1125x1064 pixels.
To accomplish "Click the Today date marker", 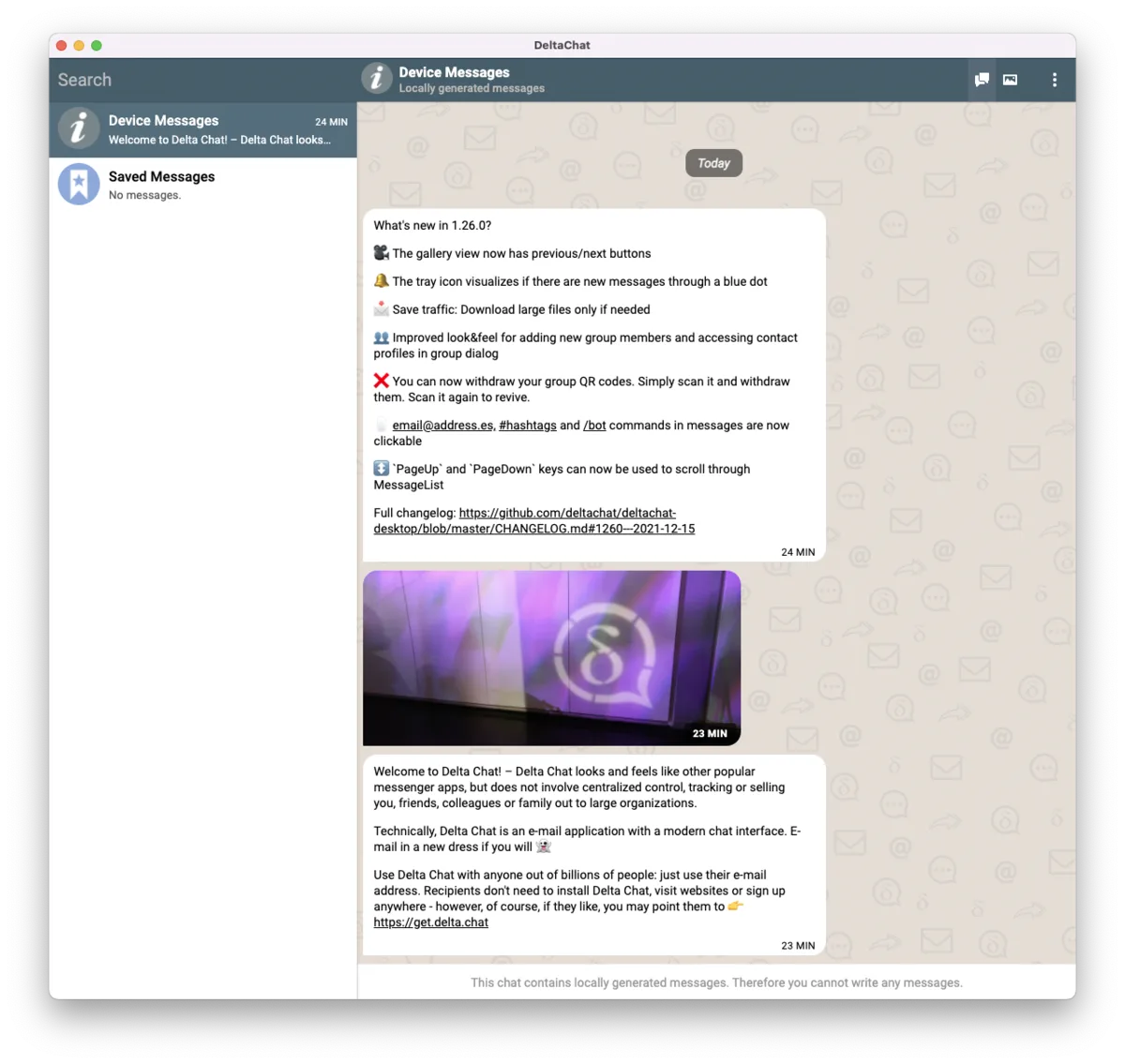I will (713, 163).
